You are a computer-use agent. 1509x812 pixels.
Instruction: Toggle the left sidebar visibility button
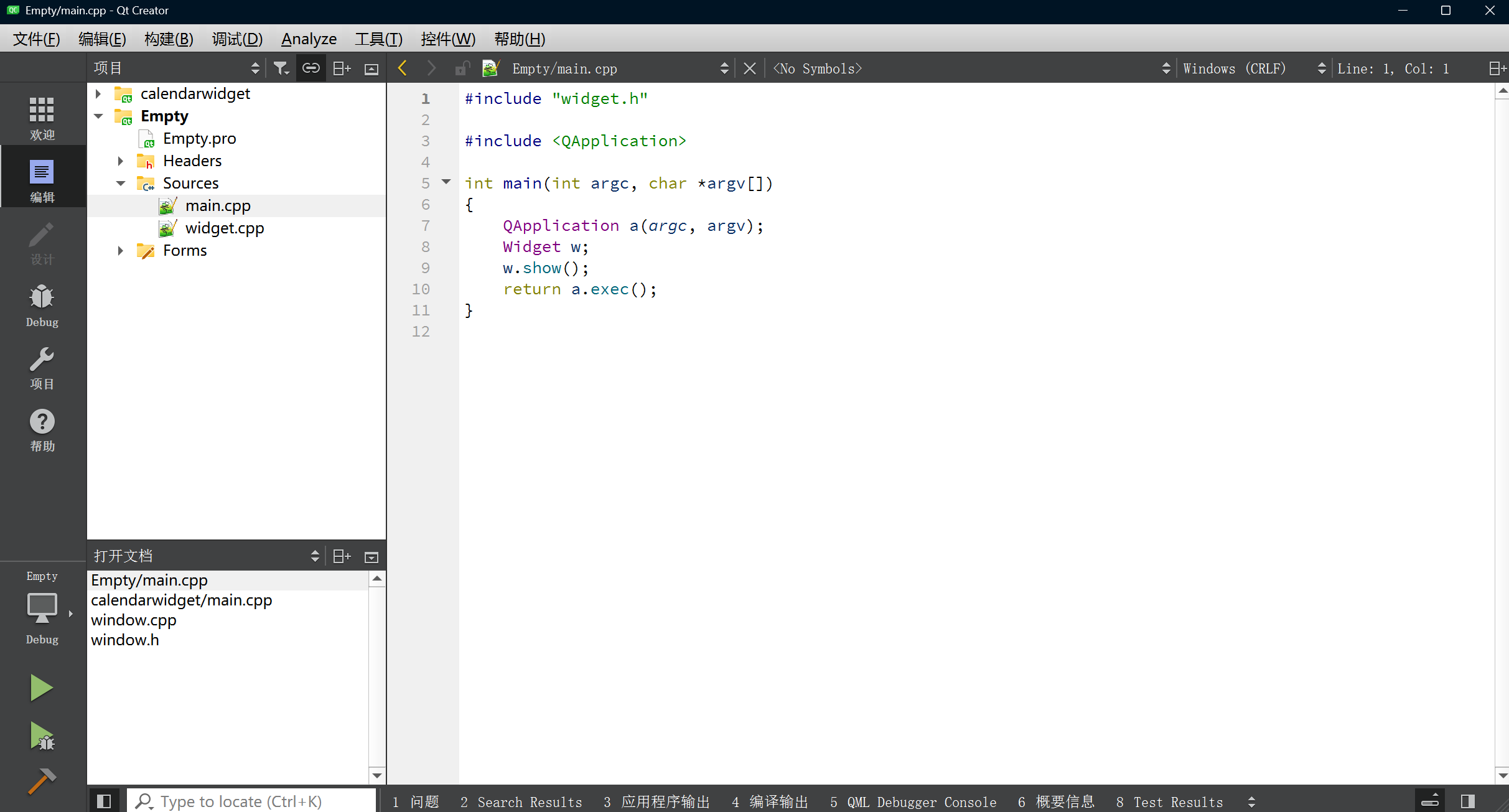pos(104,801)
